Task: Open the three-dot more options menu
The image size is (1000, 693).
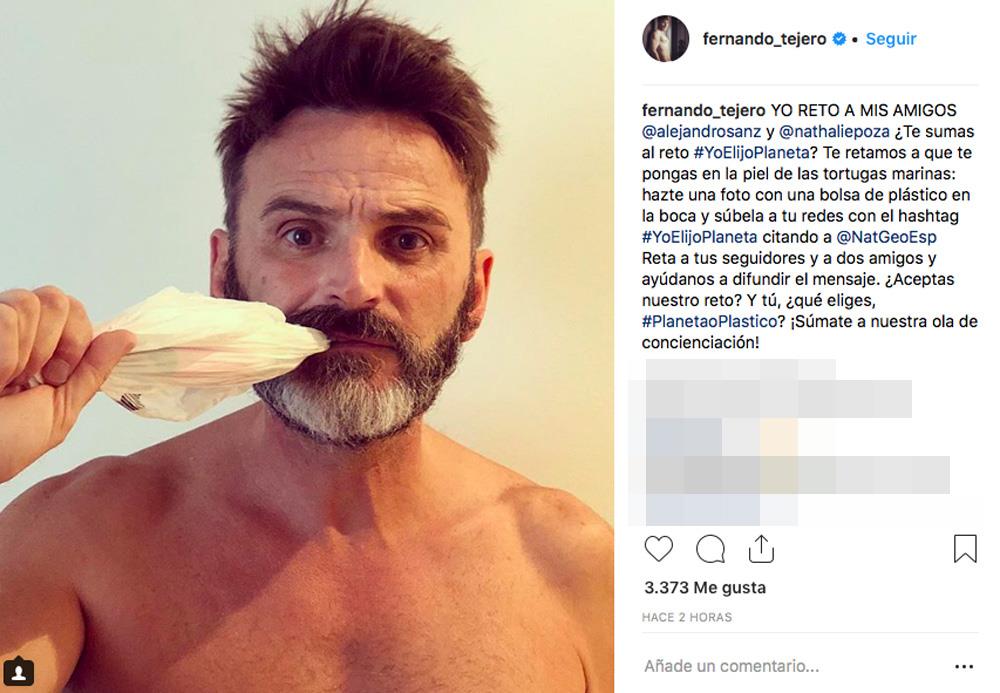Action: (x=964, y=667)
